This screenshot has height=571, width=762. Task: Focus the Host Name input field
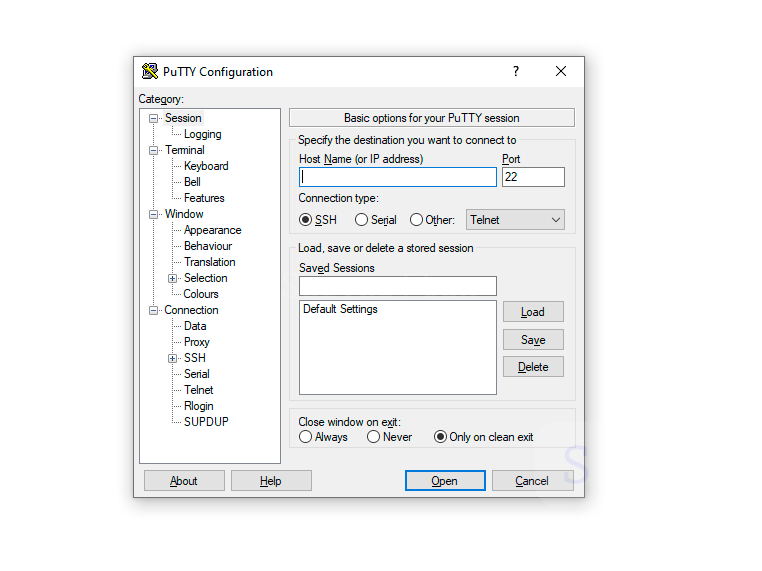click(x=398, y=177)
